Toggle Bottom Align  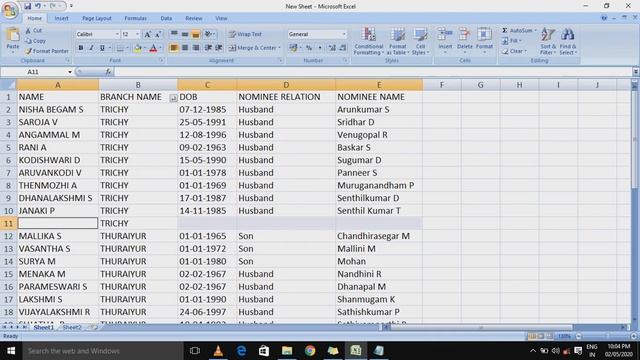196,34
